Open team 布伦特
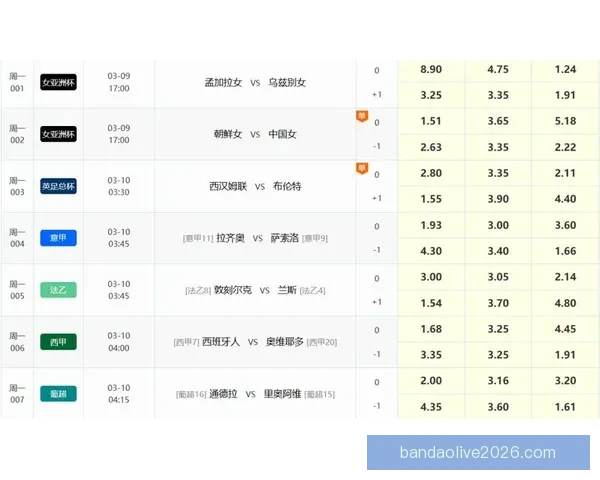The image size is (600, 480). (287, 186)
